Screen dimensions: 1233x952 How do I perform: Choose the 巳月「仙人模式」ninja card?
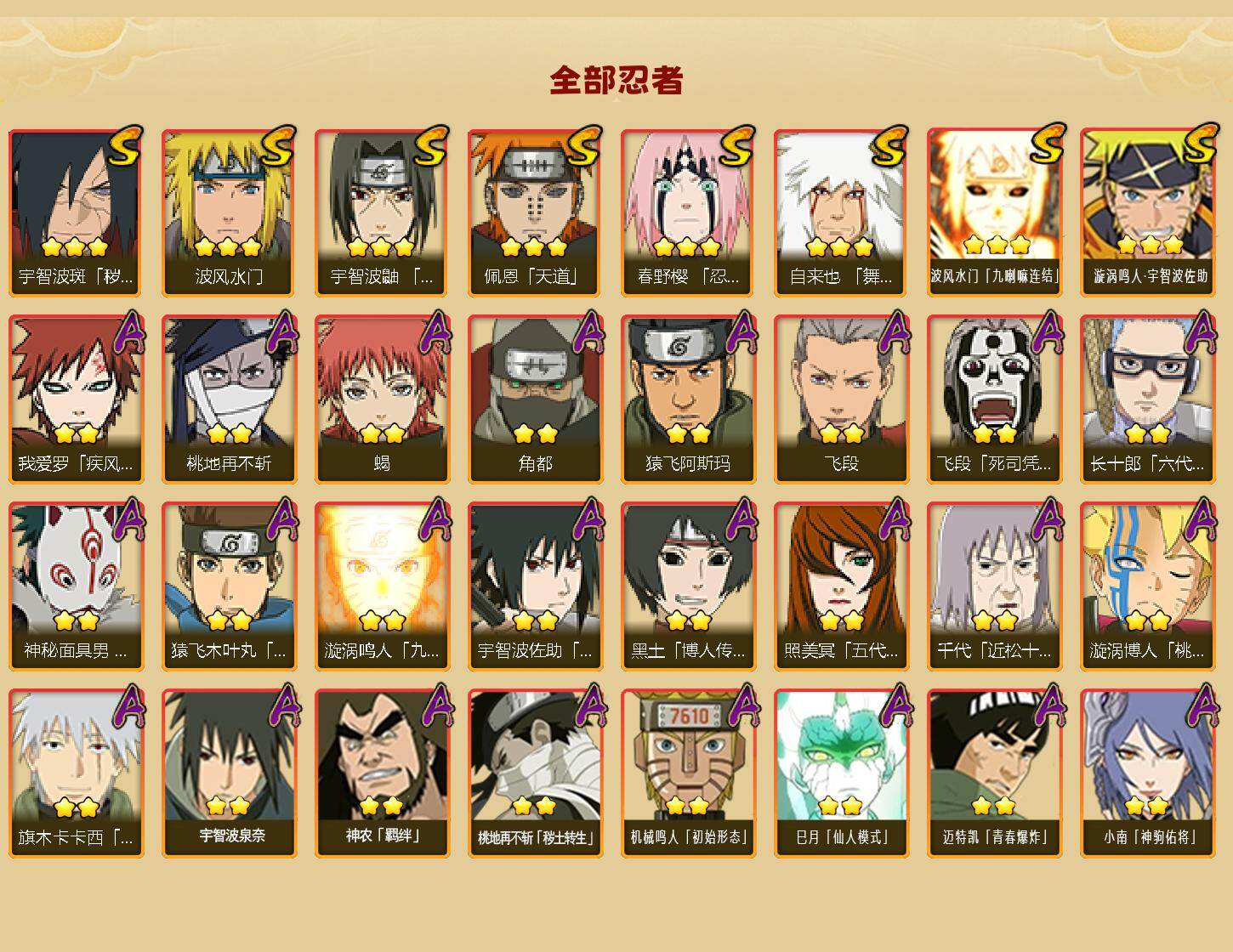point(841,773)
